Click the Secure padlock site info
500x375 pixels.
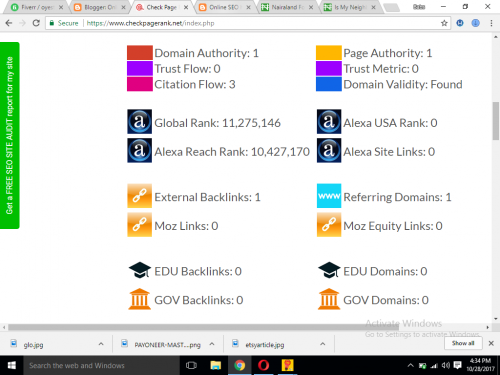pos(64,23)
